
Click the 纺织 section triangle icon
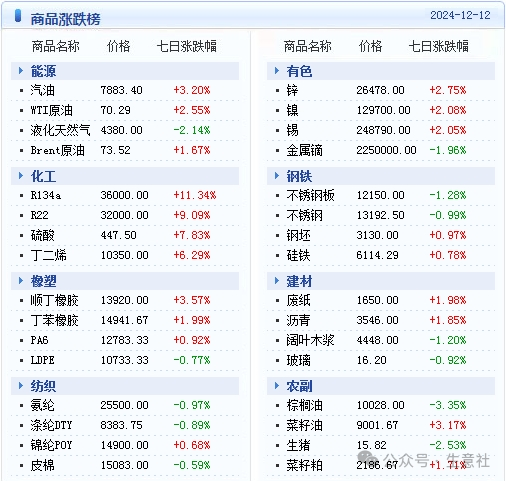click(21, 386)
